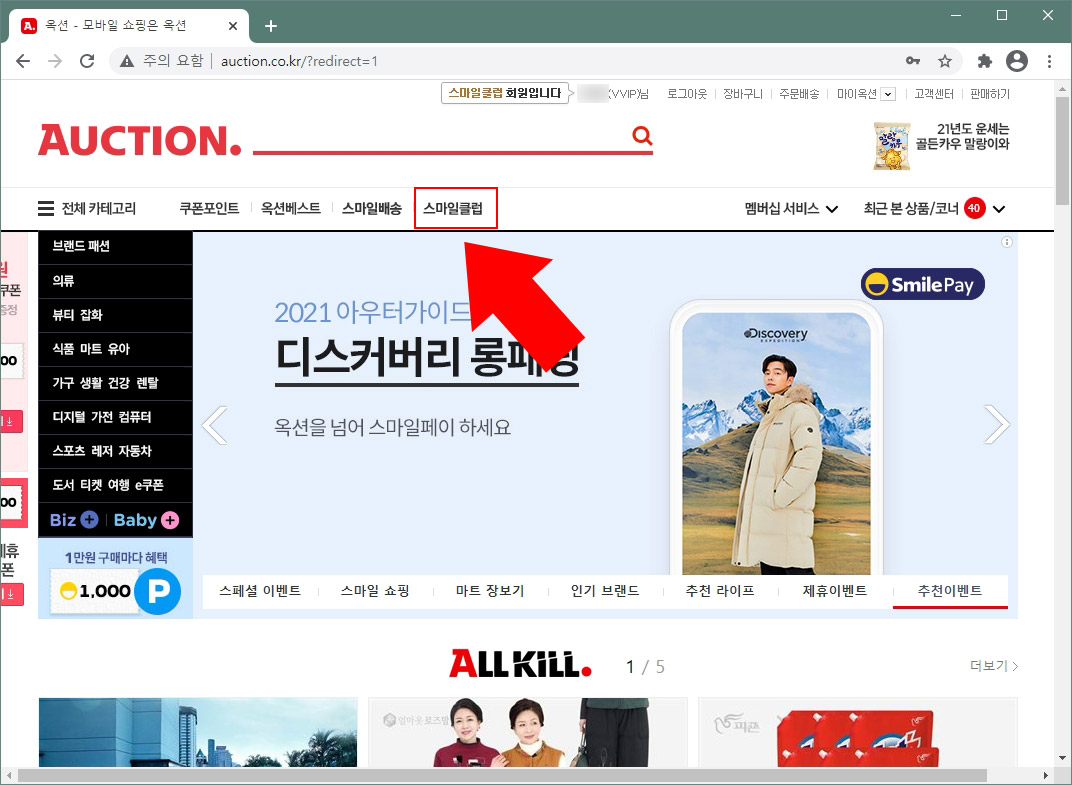This screenshot has width=1072, height=785.
Task: Open the 고객센터 link
Action: [934, 94]
